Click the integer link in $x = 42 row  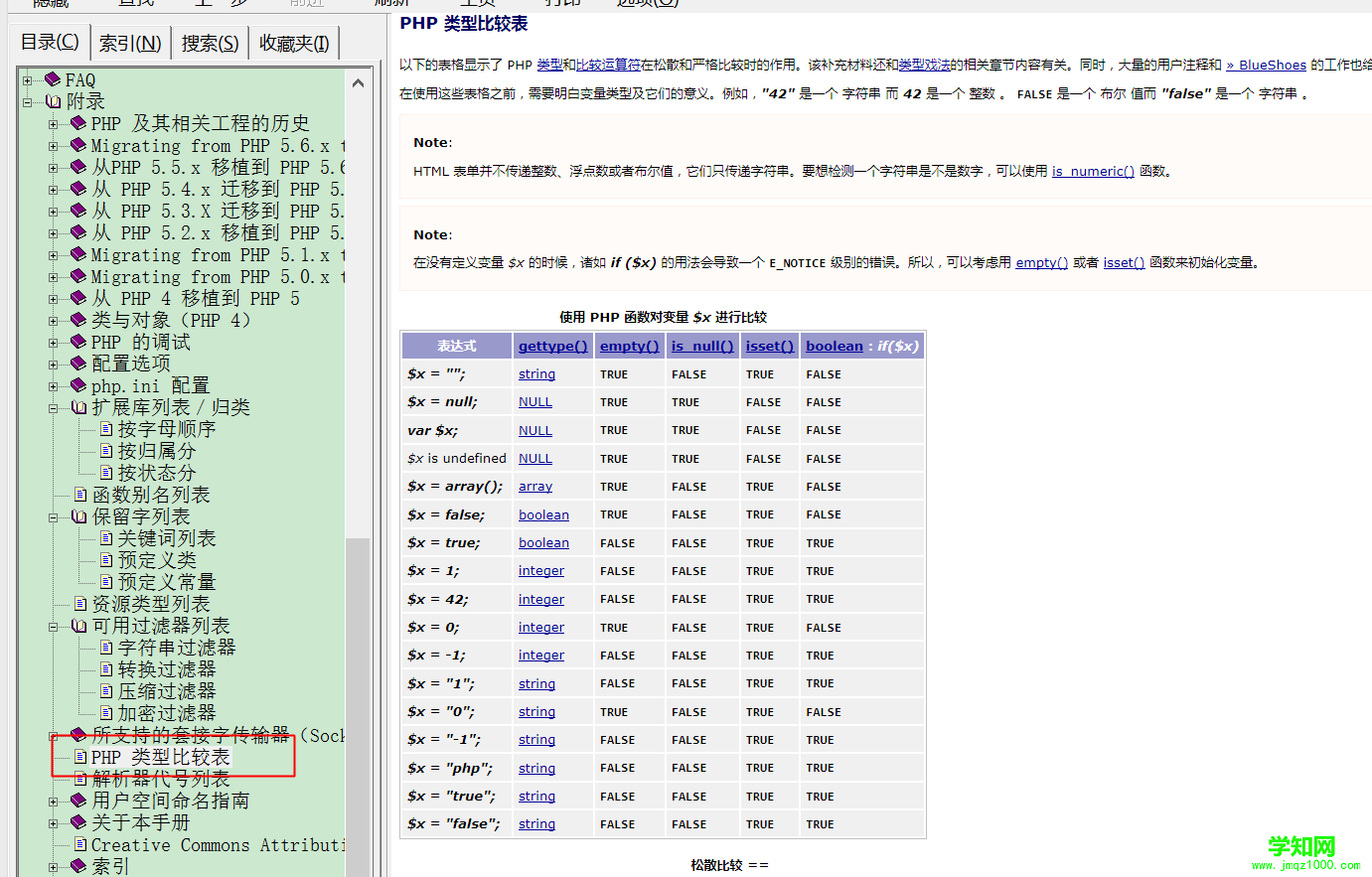coord(541,599)
